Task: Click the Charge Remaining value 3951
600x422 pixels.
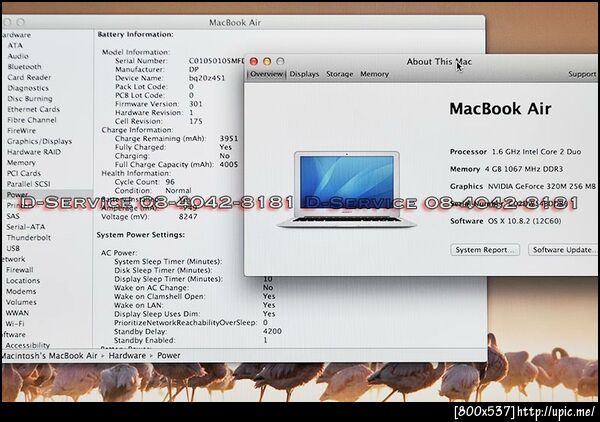Action: 229,138
